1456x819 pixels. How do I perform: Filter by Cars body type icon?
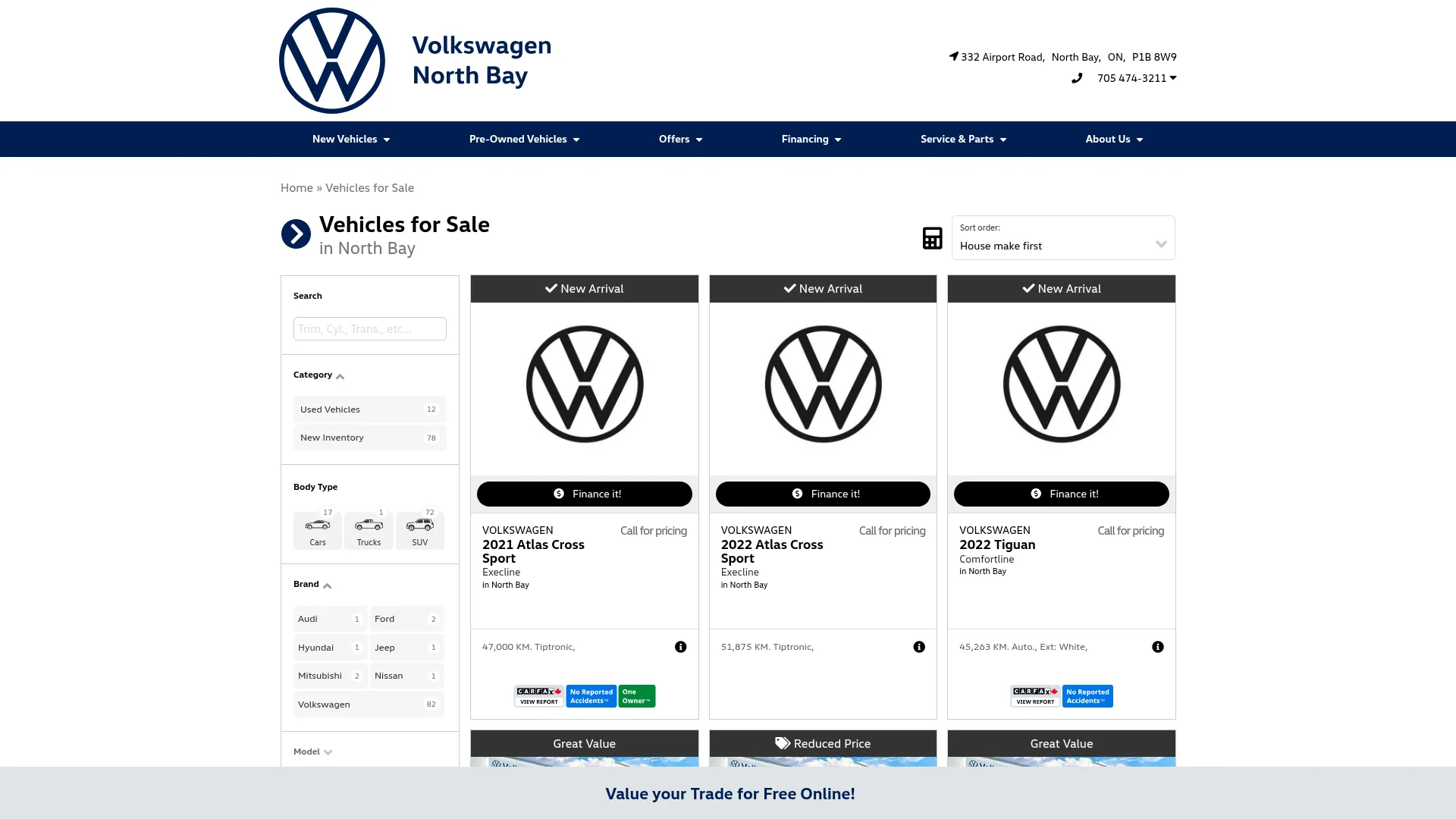(x=318, y=530)
